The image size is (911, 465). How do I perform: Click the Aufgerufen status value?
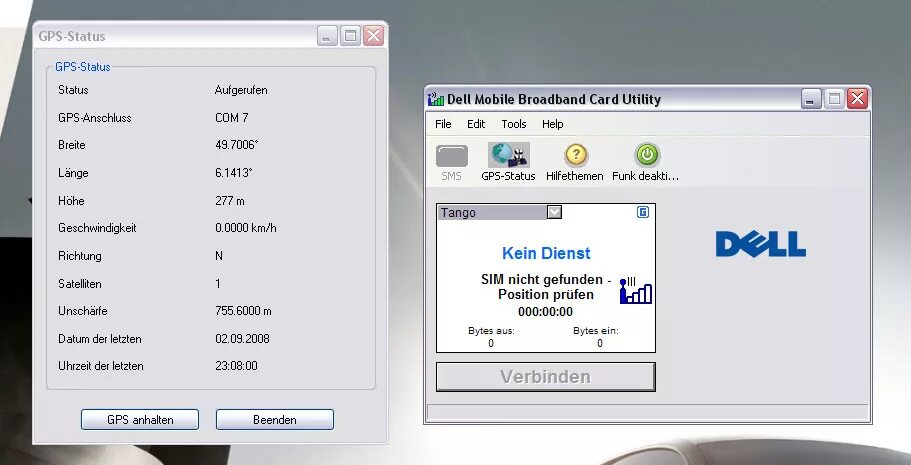pos(241,90)
